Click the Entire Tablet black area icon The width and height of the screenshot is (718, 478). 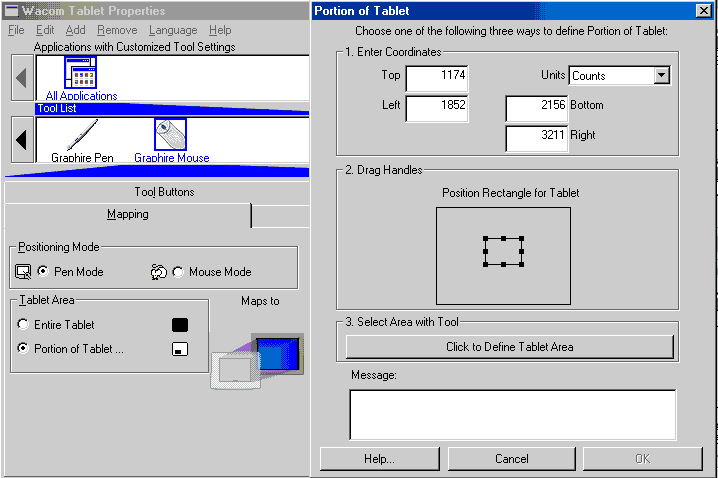pyautogui.click(x=180, y=325)
